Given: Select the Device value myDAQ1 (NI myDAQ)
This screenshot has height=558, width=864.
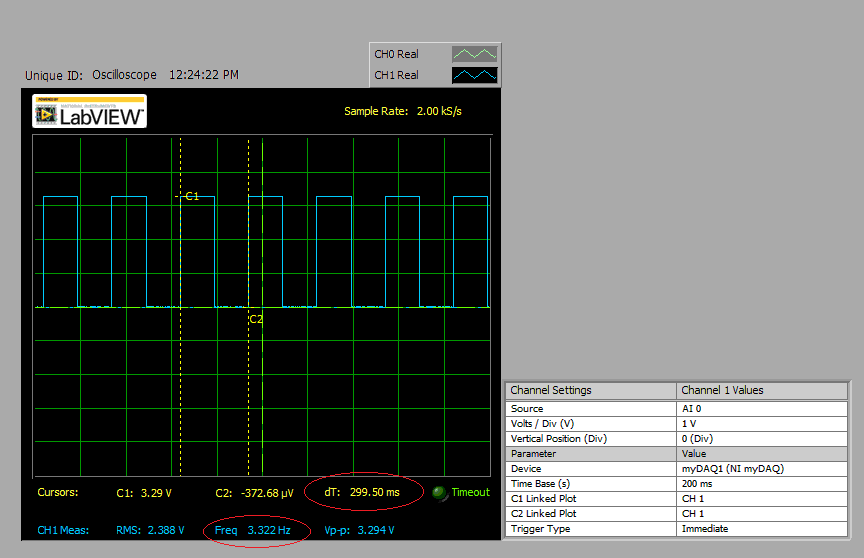Looking at the screenshot, I should [x=762, y=469].
